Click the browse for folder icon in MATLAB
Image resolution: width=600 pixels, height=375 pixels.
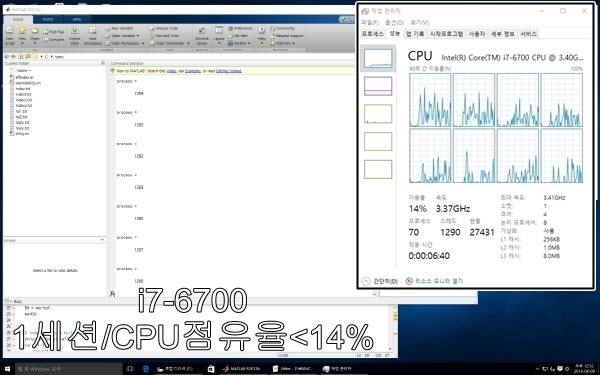pos(28,57)
